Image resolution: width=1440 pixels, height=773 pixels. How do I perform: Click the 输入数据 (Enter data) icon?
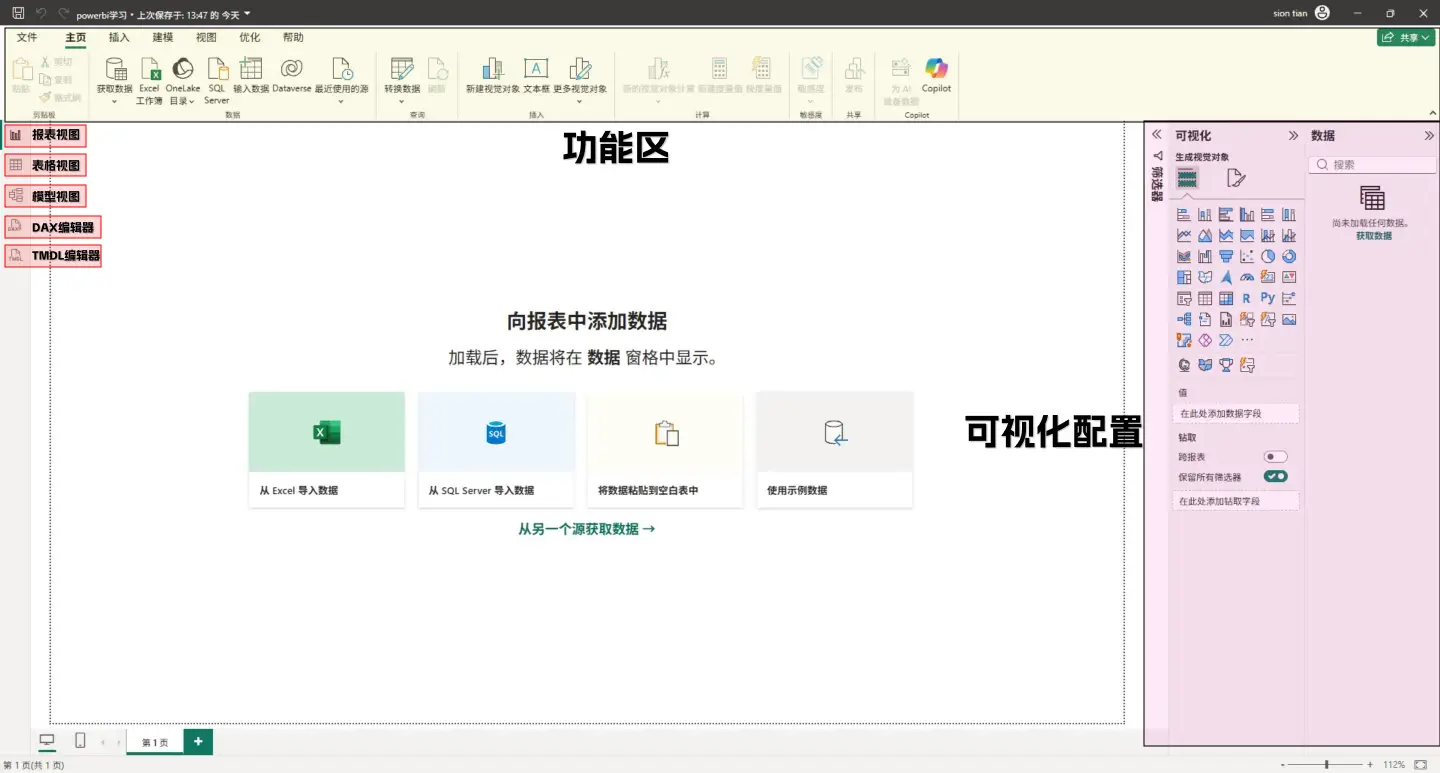[251, 69]
